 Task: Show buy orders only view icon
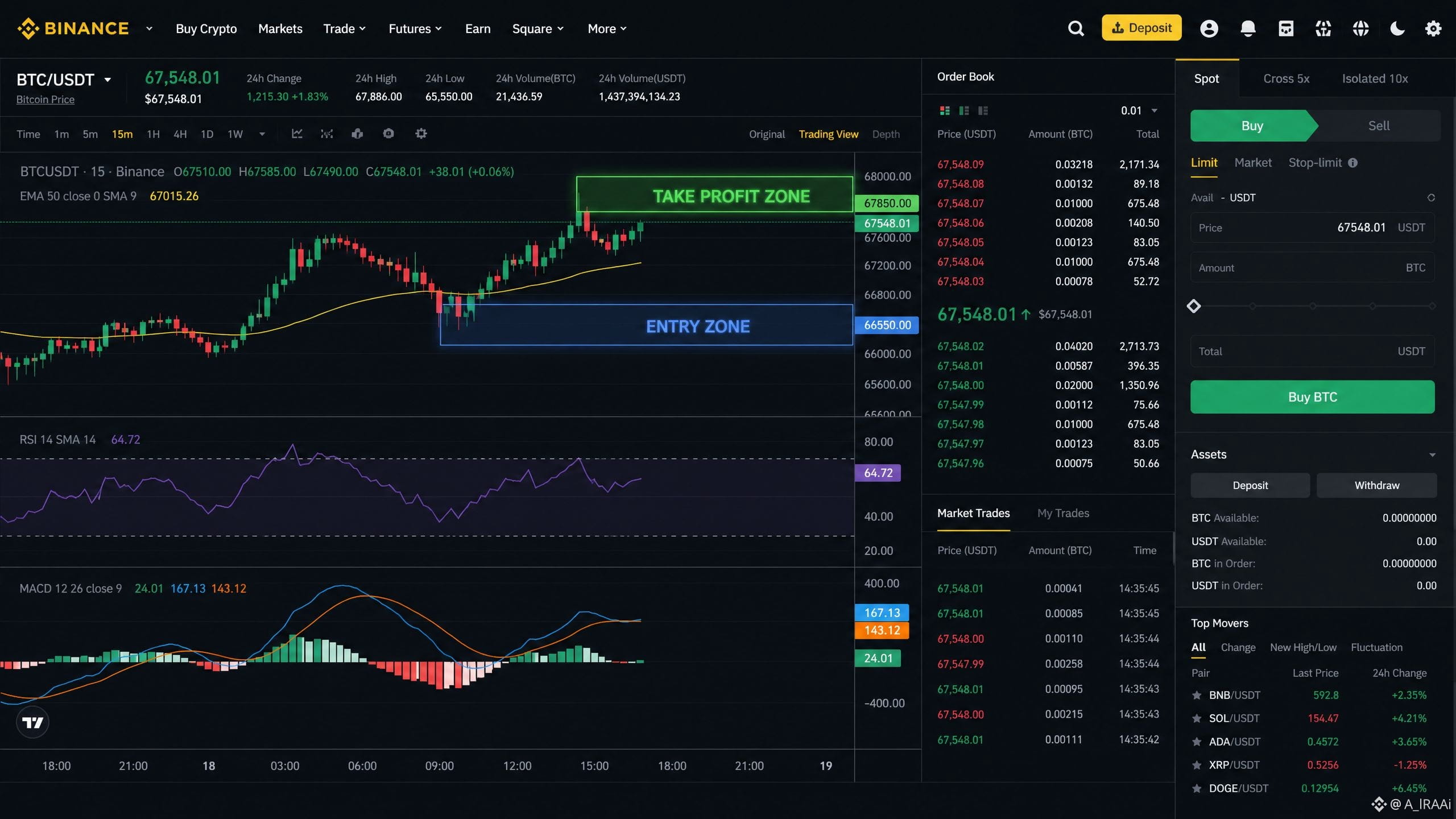964,110
